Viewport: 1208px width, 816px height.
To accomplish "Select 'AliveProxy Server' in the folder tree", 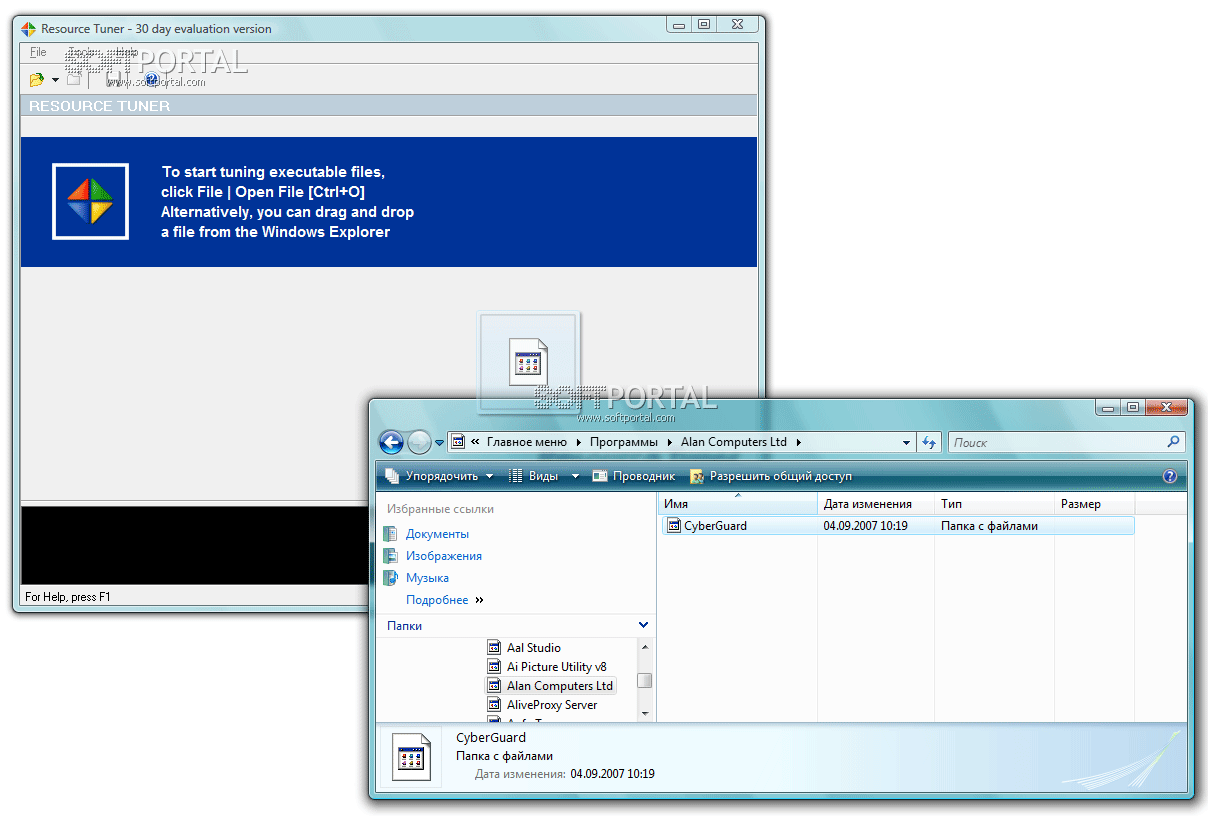I will (552, 705).
